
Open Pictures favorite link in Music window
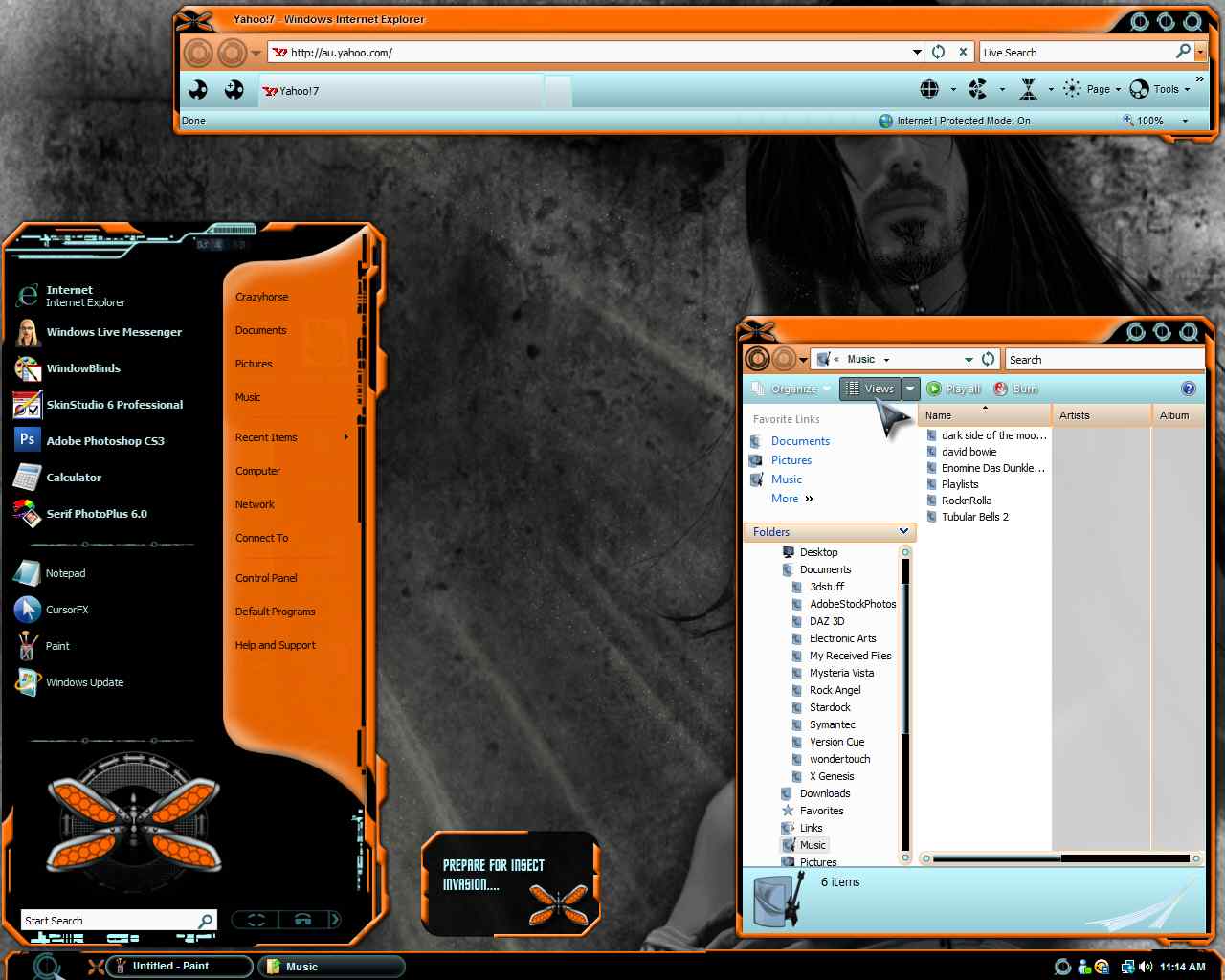pyautogui.click(x=791, y=460)
